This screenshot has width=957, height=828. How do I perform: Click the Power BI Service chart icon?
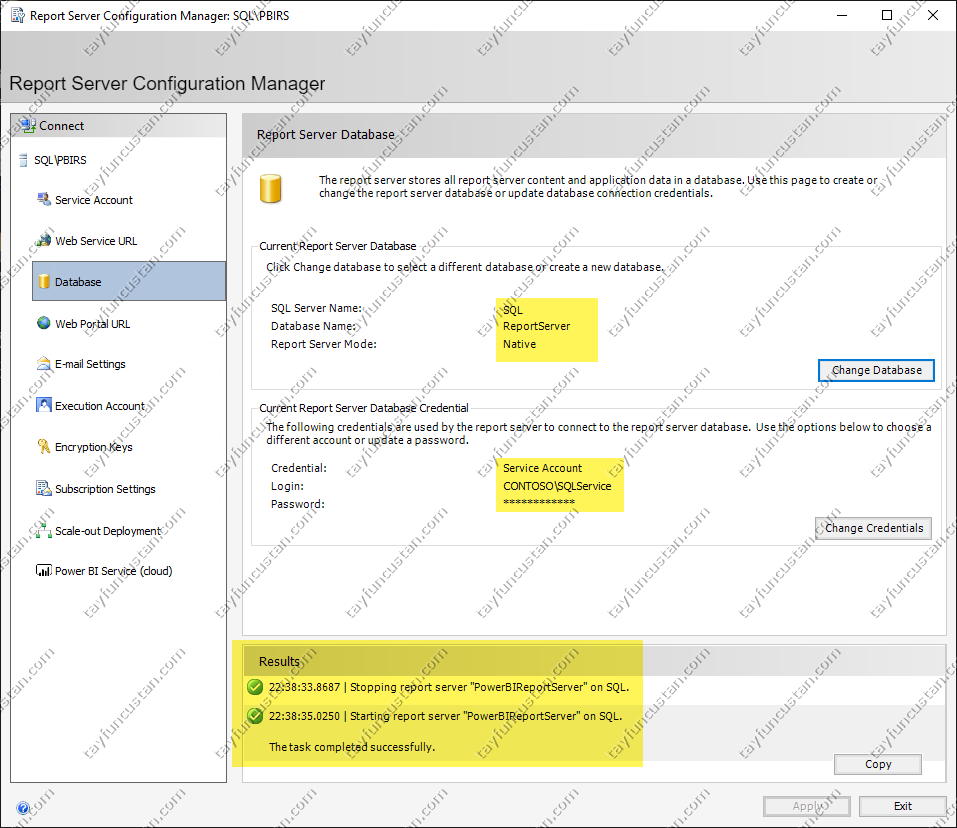[43, 571]
